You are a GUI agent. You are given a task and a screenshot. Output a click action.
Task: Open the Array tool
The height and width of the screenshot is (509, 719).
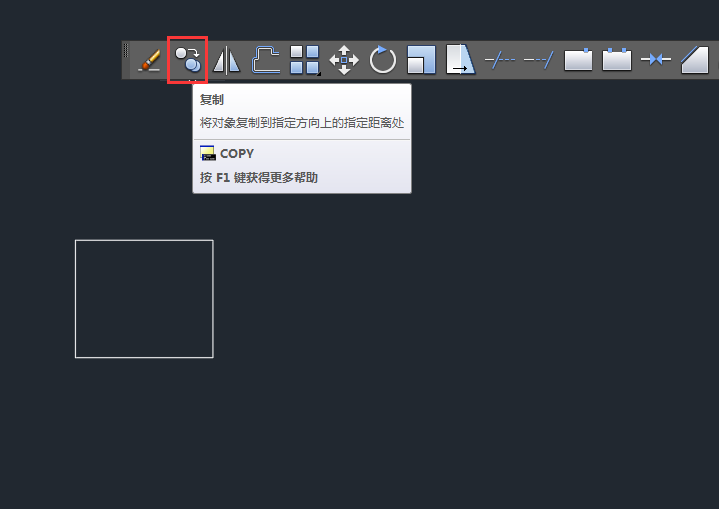coord(304,60)
